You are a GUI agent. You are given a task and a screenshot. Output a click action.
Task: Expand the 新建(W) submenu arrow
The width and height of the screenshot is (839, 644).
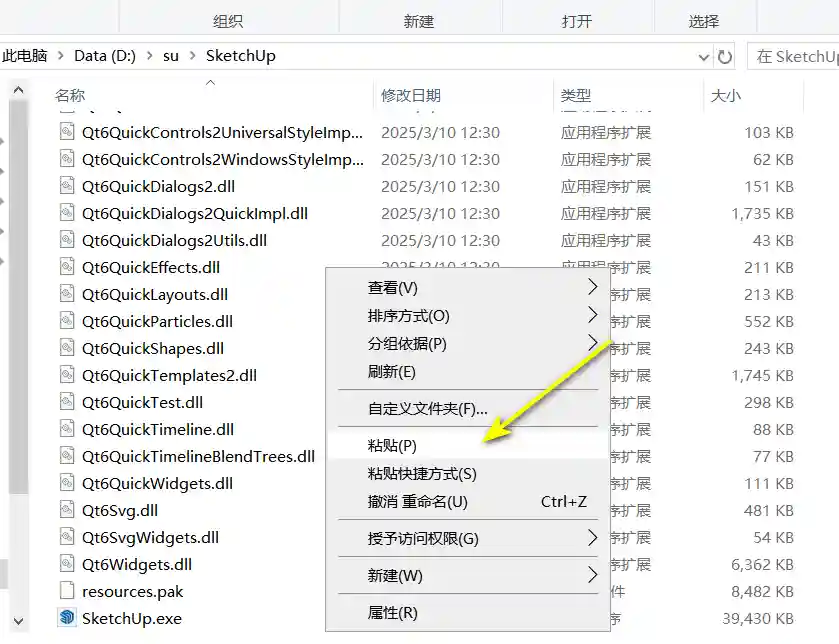coord(592,575)
